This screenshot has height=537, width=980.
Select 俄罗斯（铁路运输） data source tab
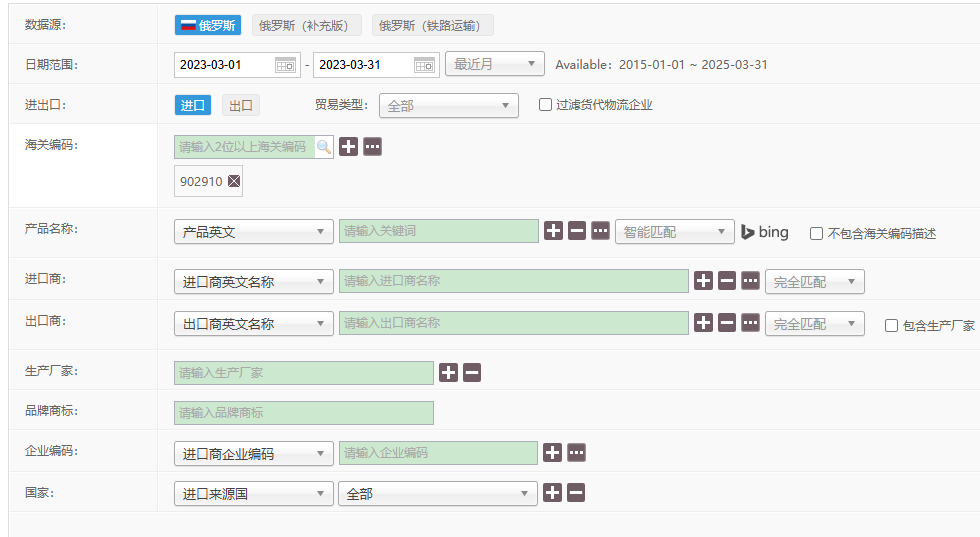pos(432,26)
